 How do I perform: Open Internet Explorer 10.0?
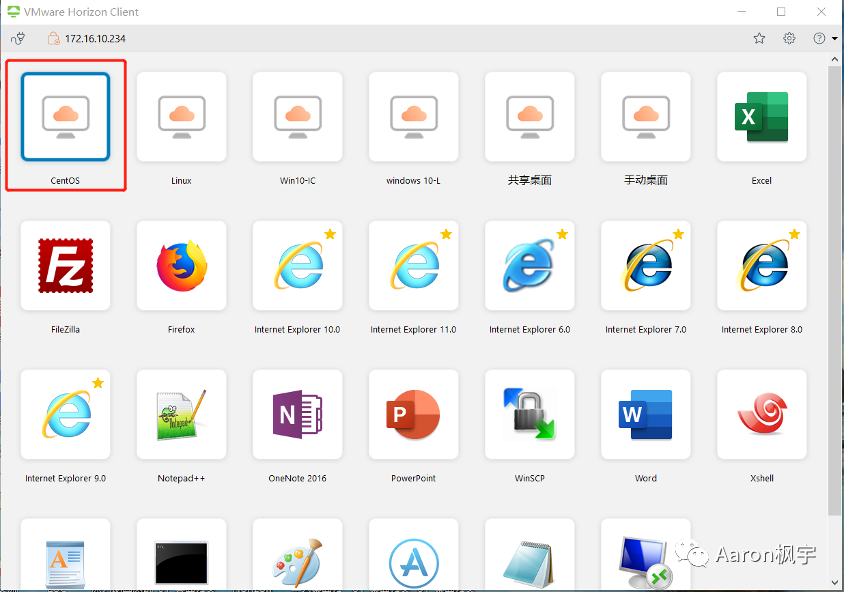coord(298,265)
